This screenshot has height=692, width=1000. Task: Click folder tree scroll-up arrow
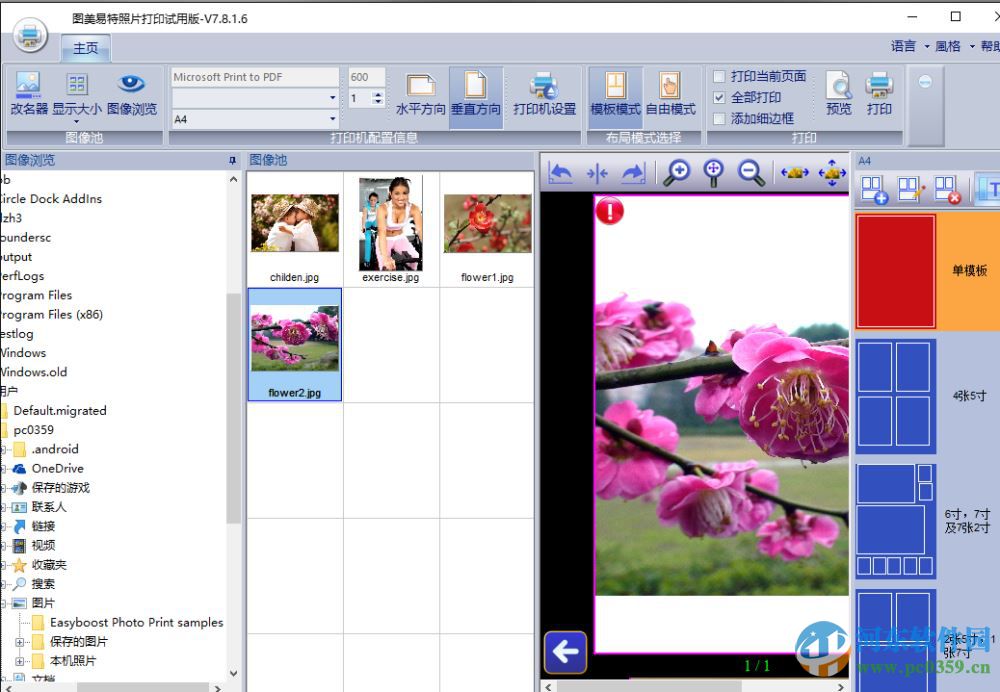coord(233,180)
